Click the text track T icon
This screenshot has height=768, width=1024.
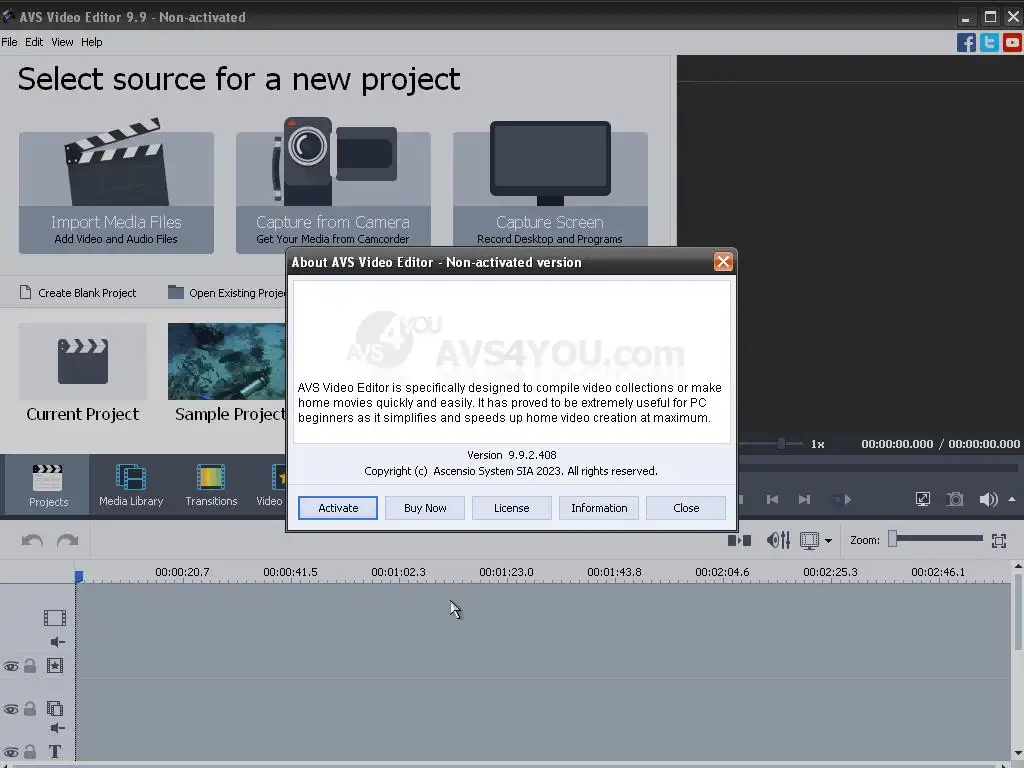(55, 752)
